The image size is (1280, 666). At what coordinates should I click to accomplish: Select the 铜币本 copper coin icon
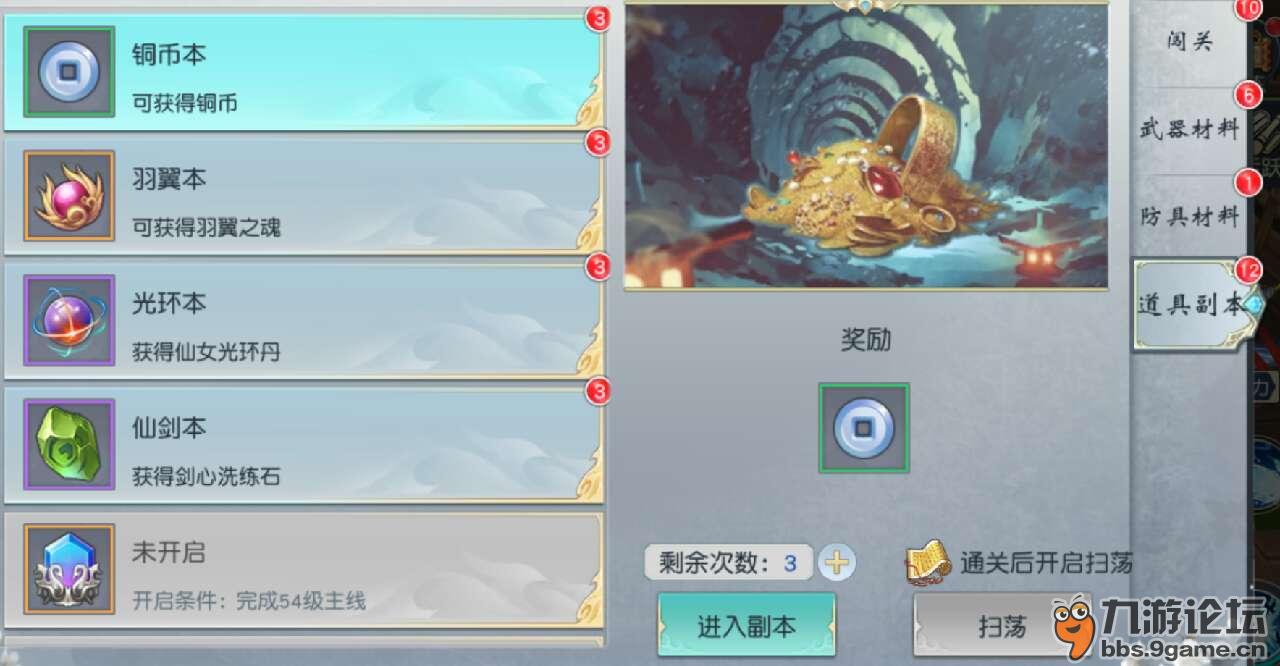tap(69, 72)
